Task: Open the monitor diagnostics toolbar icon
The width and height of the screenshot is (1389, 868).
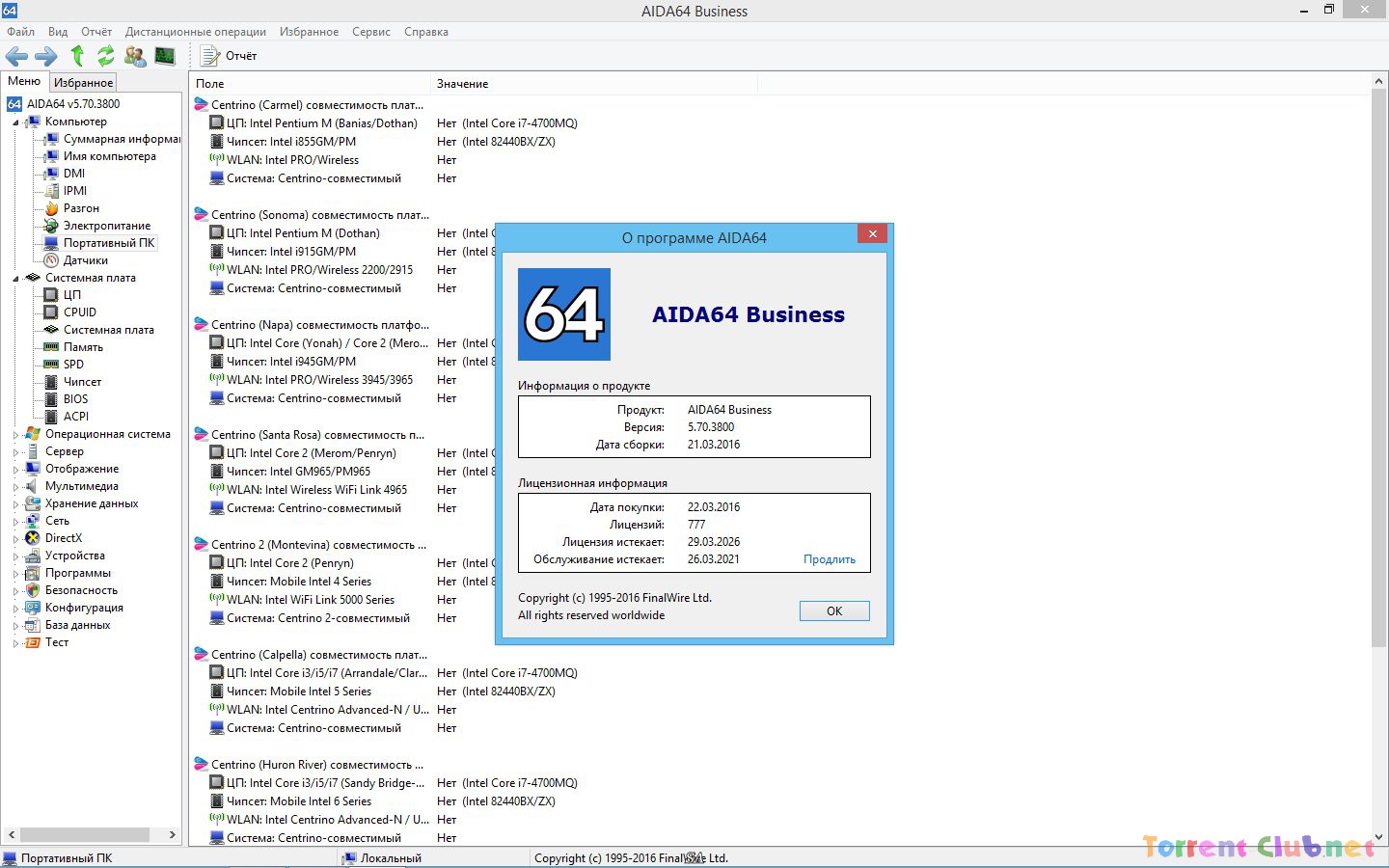Action: point(165,56)
